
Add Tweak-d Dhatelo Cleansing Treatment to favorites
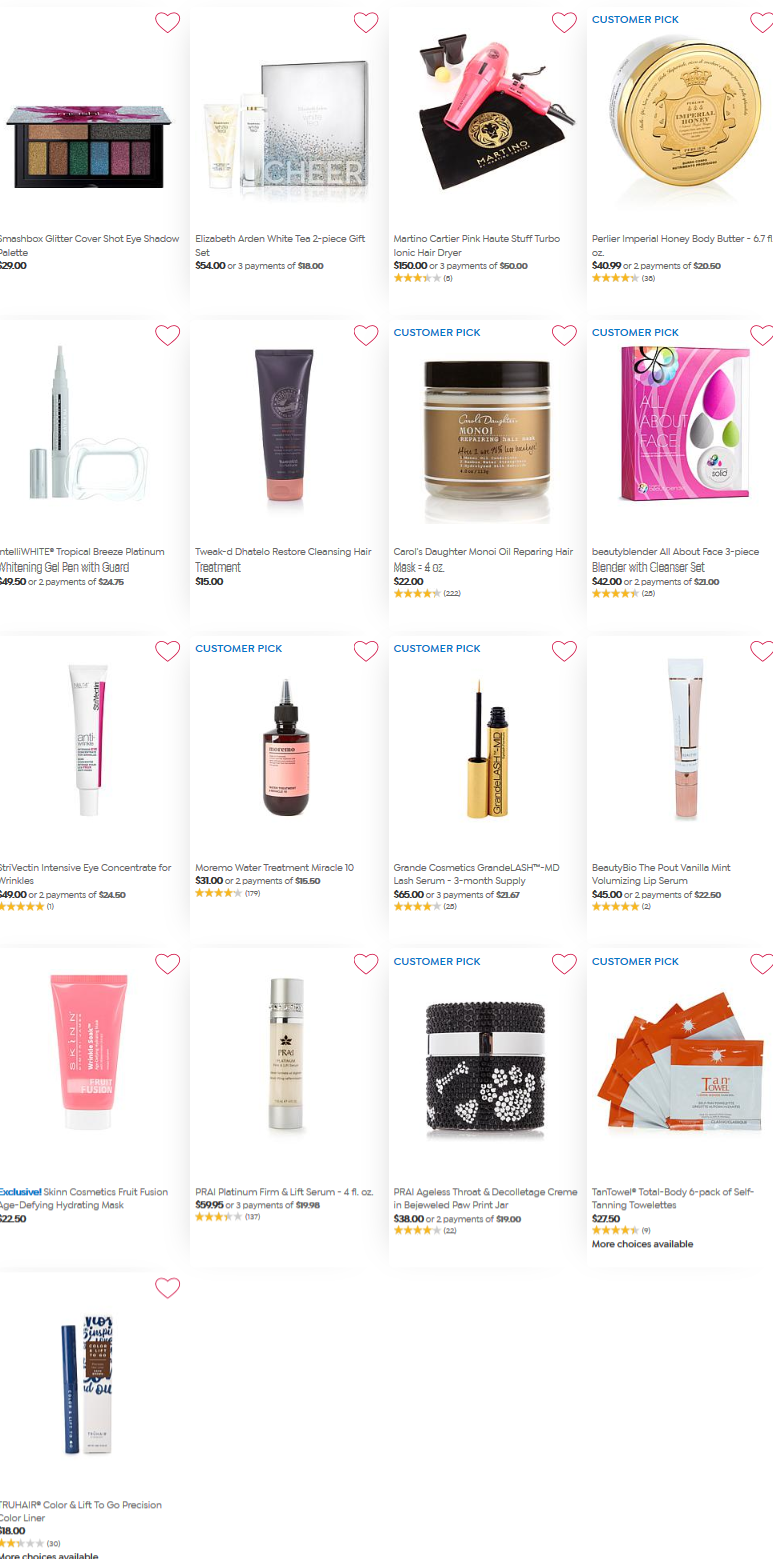point(366,335)
